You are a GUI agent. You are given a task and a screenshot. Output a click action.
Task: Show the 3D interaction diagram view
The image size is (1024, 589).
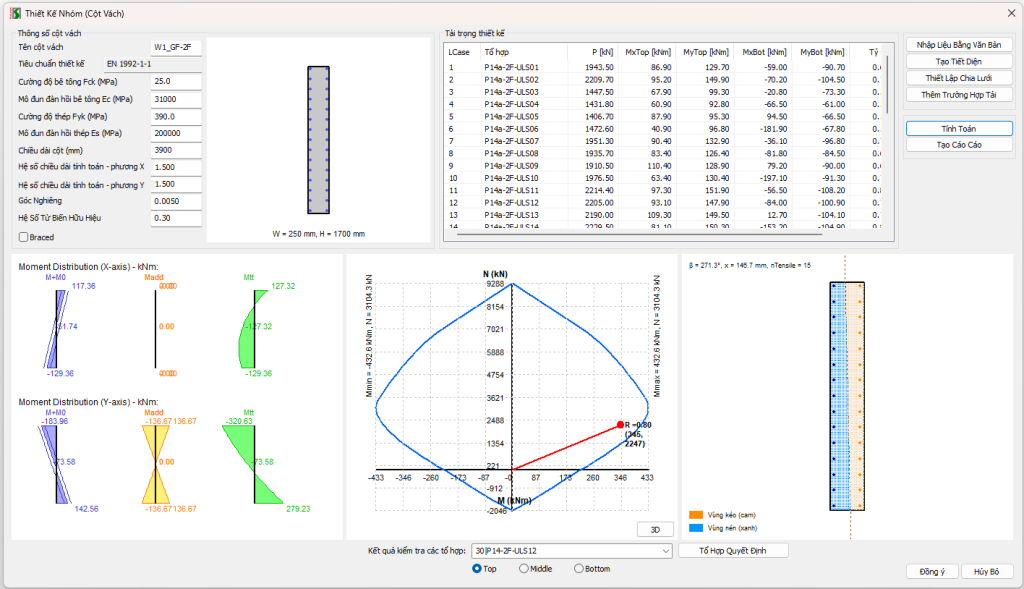[654, 529]
